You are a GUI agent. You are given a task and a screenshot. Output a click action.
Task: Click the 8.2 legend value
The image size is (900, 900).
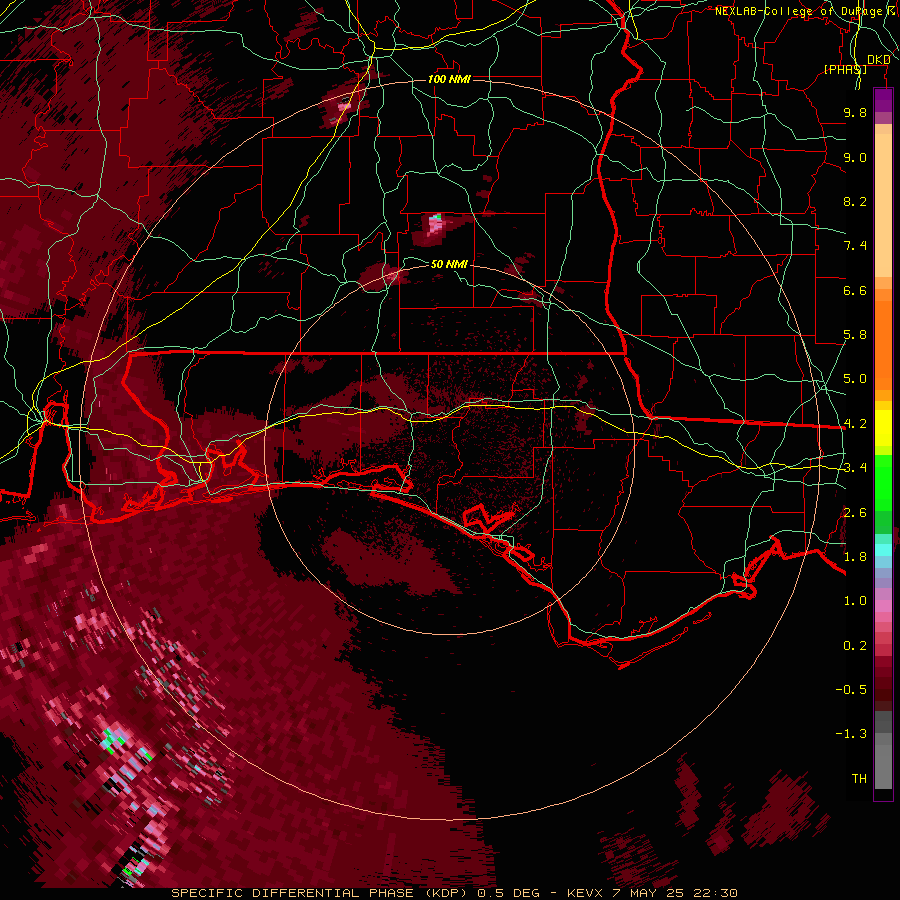855,201
